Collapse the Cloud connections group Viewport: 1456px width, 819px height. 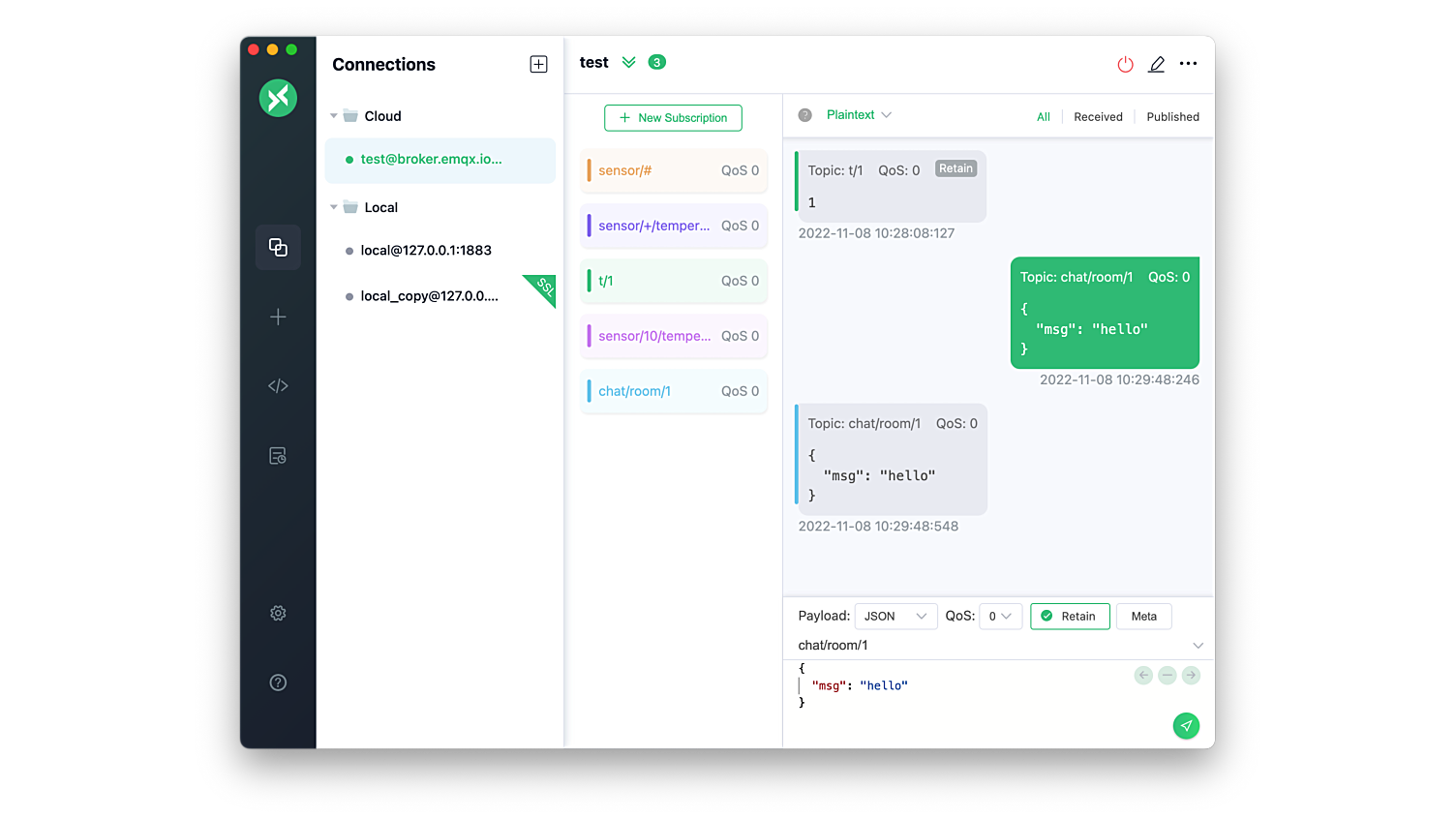pyautogui.click(x=334, y=115)
